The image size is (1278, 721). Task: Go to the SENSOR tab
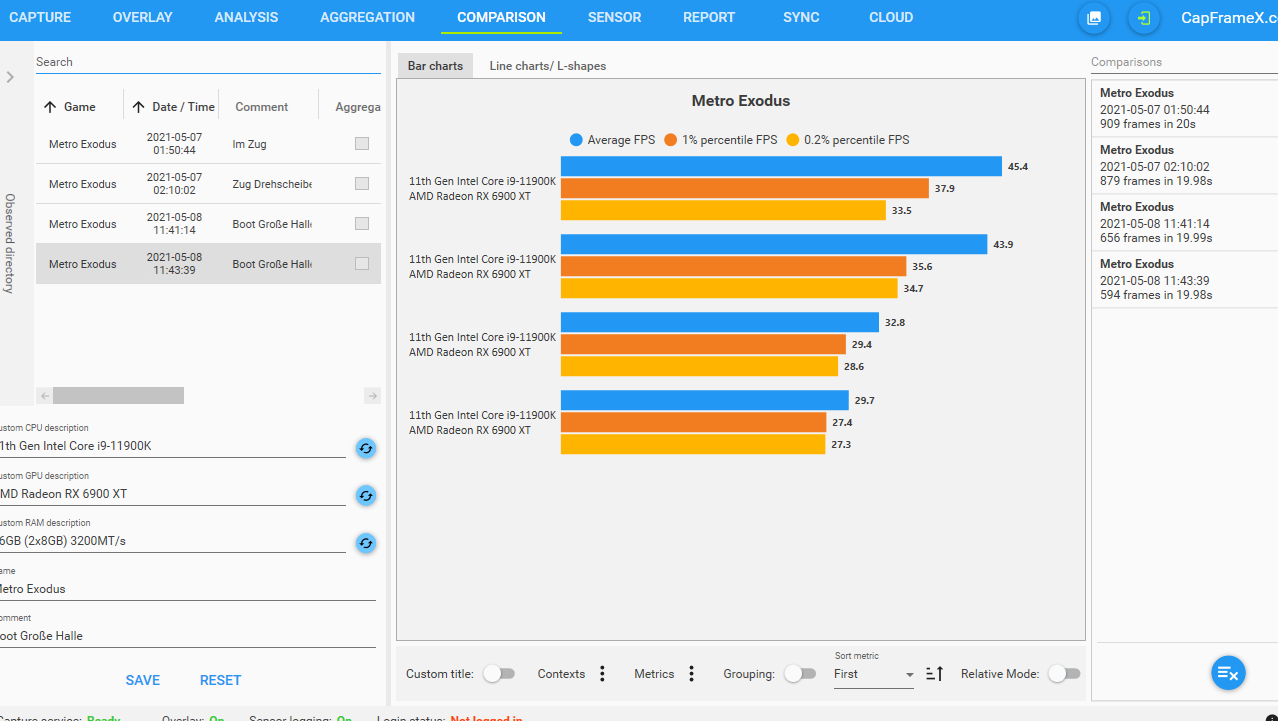coord(614,17)
